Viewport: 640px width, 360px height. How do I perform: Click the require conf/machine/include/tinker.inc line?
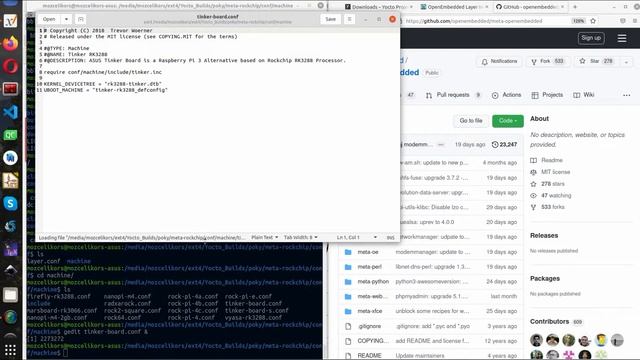coord(102,72)
